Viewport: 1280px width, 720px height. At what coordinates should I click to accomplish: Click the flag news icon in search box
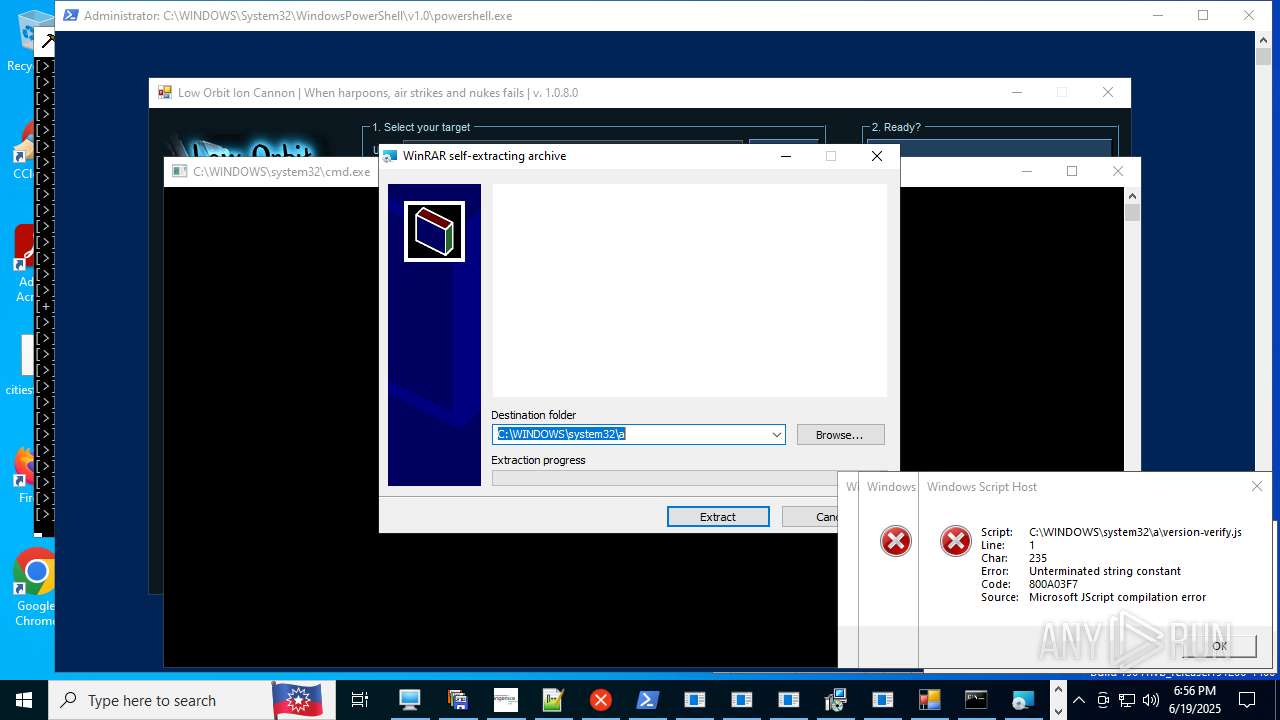point(297,700)
